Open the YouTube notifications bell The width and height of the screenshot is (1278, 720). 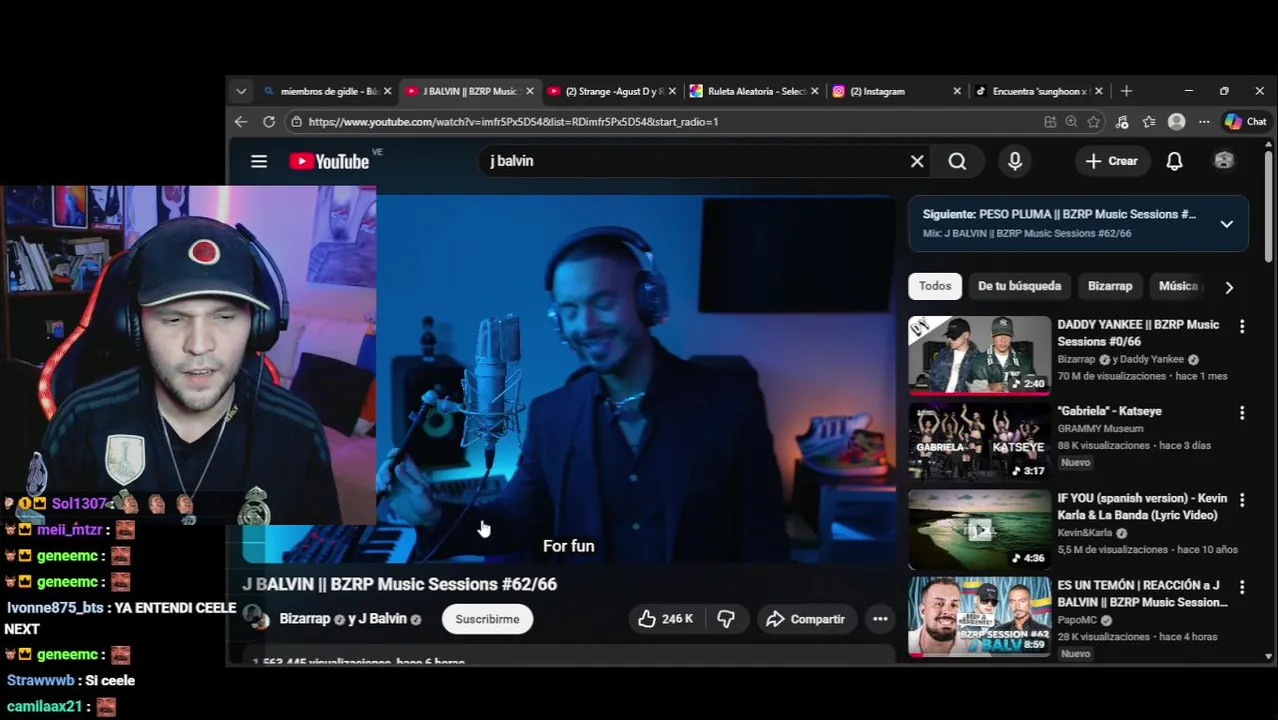(1174, 161)
